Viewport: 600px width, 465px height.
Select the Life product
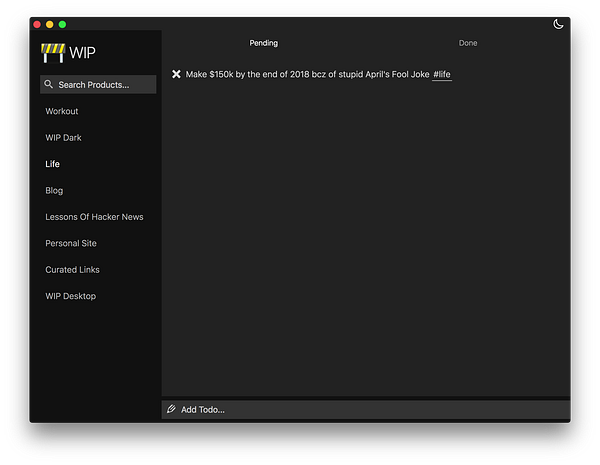(x=53, y=164)
